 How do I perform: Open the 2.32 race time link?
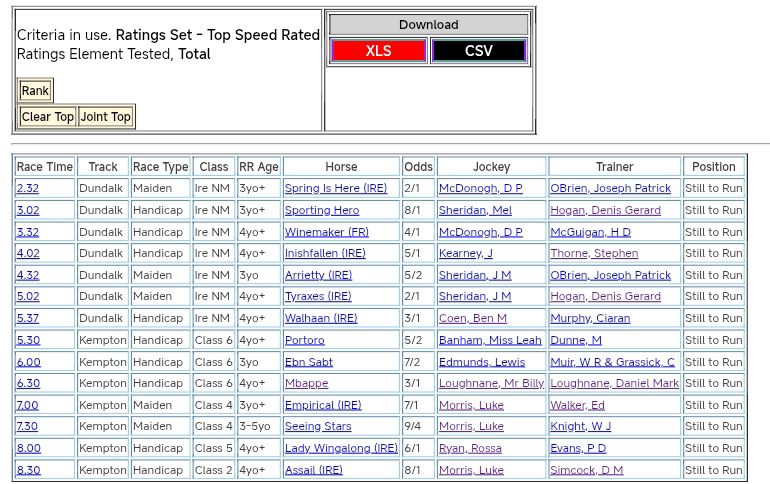click(28, 188)
